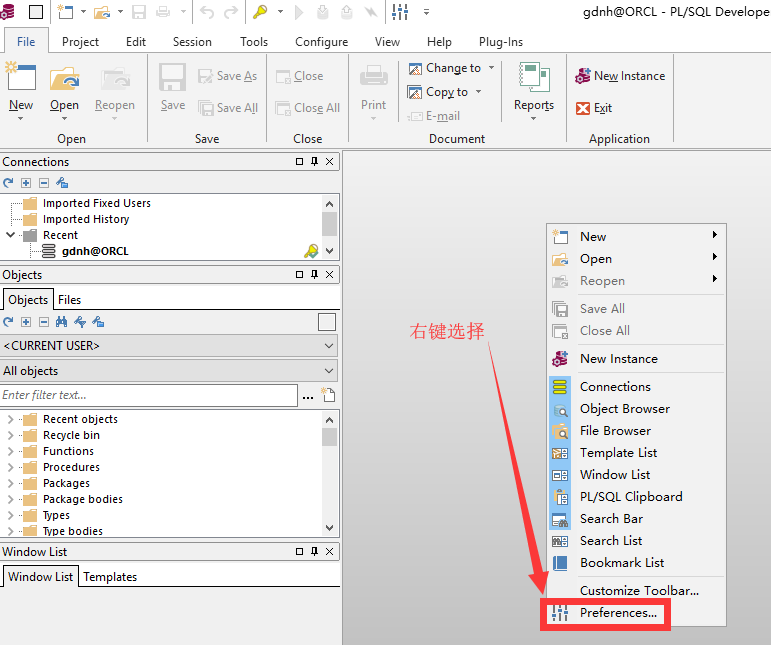Refresh the Connections panel list
Screen dimensions: 771x645
pos(8,183)
